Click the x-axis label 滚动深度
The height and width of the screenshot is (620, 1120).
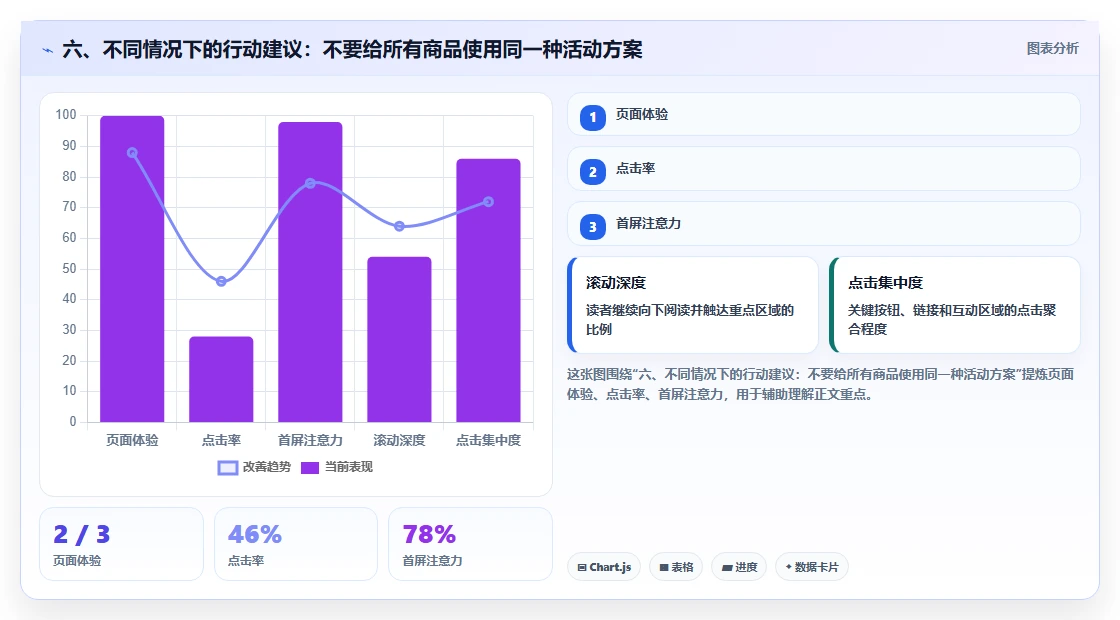[399, 441]
